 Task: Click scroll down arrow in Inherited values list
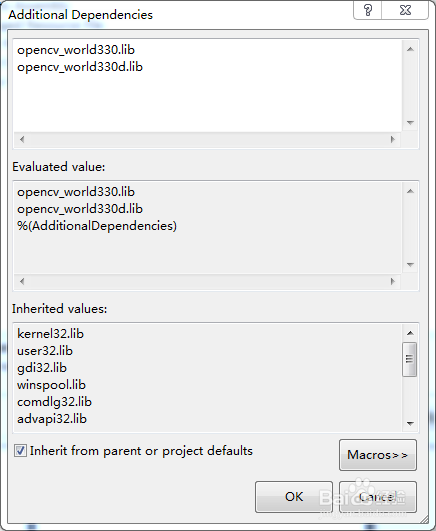[x=410, y=423]
